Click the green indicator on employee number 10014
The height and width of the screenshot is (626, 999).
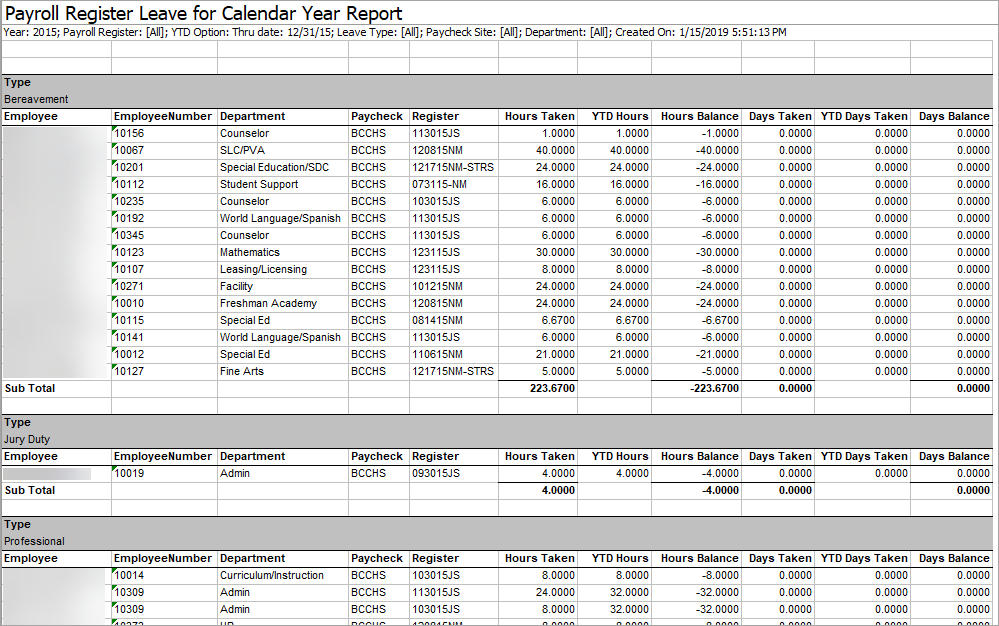tap(115, 571)
